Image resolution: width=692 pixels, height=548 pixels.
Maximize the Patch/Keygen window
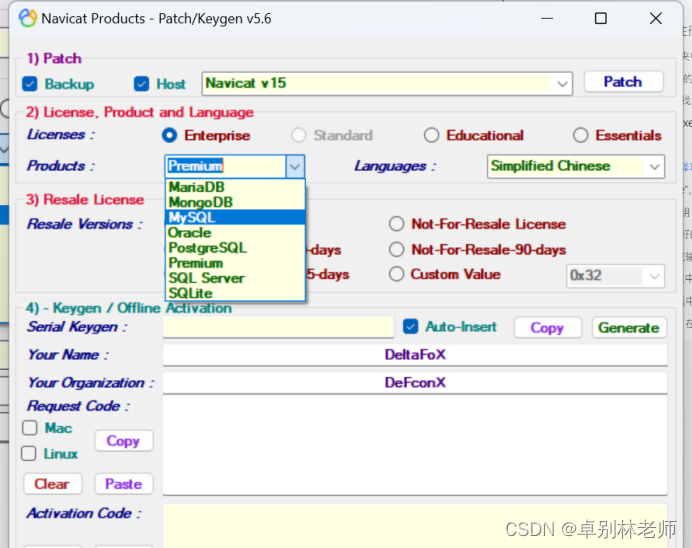point(601,19)
